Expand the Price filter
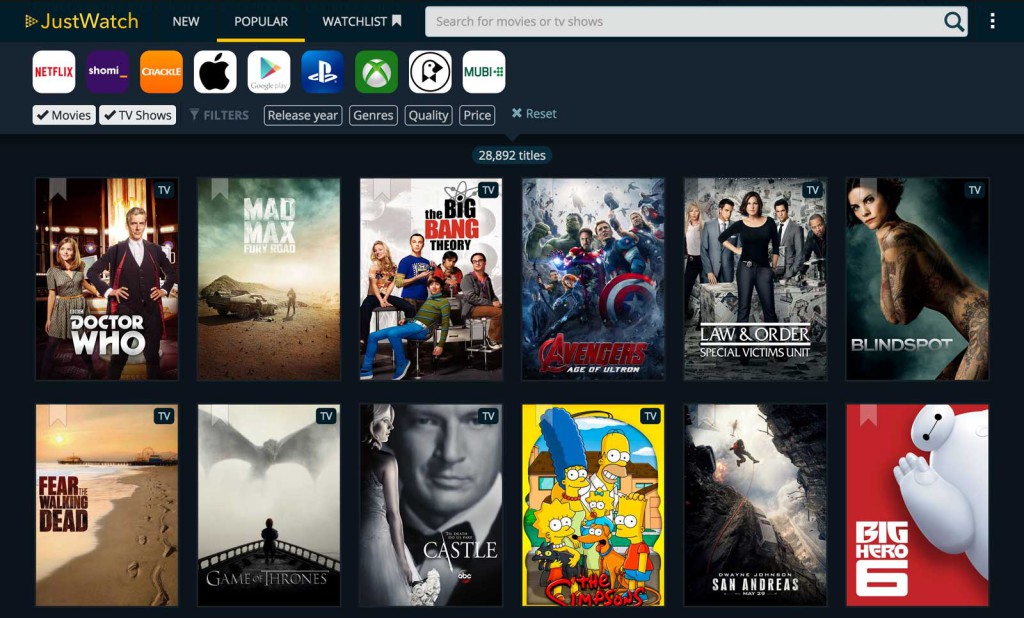 pyautogui.click(x=477, y=115)
